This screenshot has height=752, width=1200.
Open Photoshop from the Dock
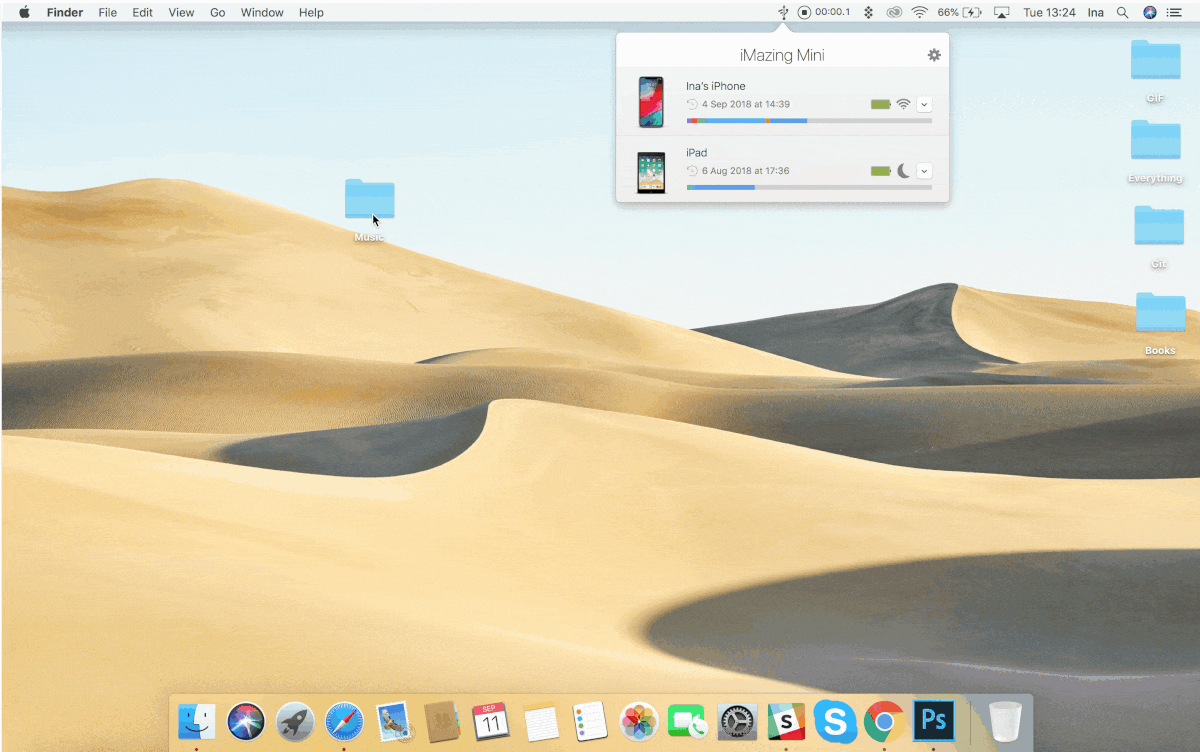coord(934,720)
